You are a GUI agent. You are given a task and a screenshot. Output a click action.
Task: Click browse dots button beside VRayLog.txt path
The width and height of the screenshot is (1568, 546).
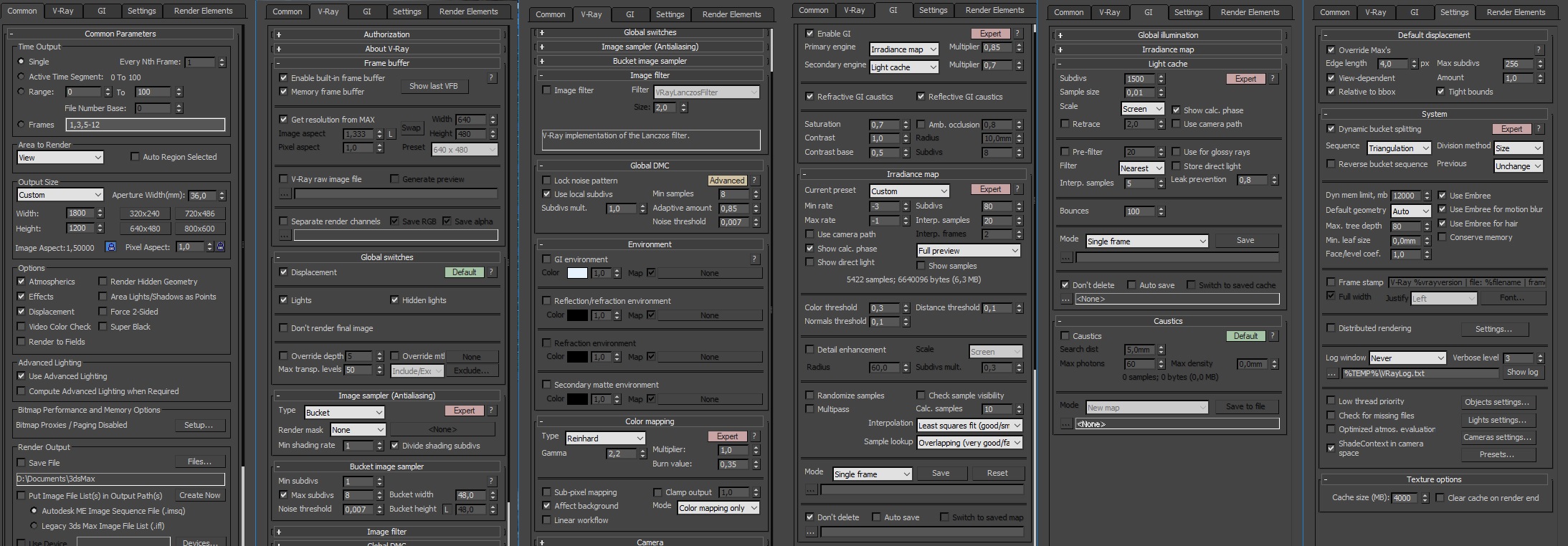(1331, 373)
